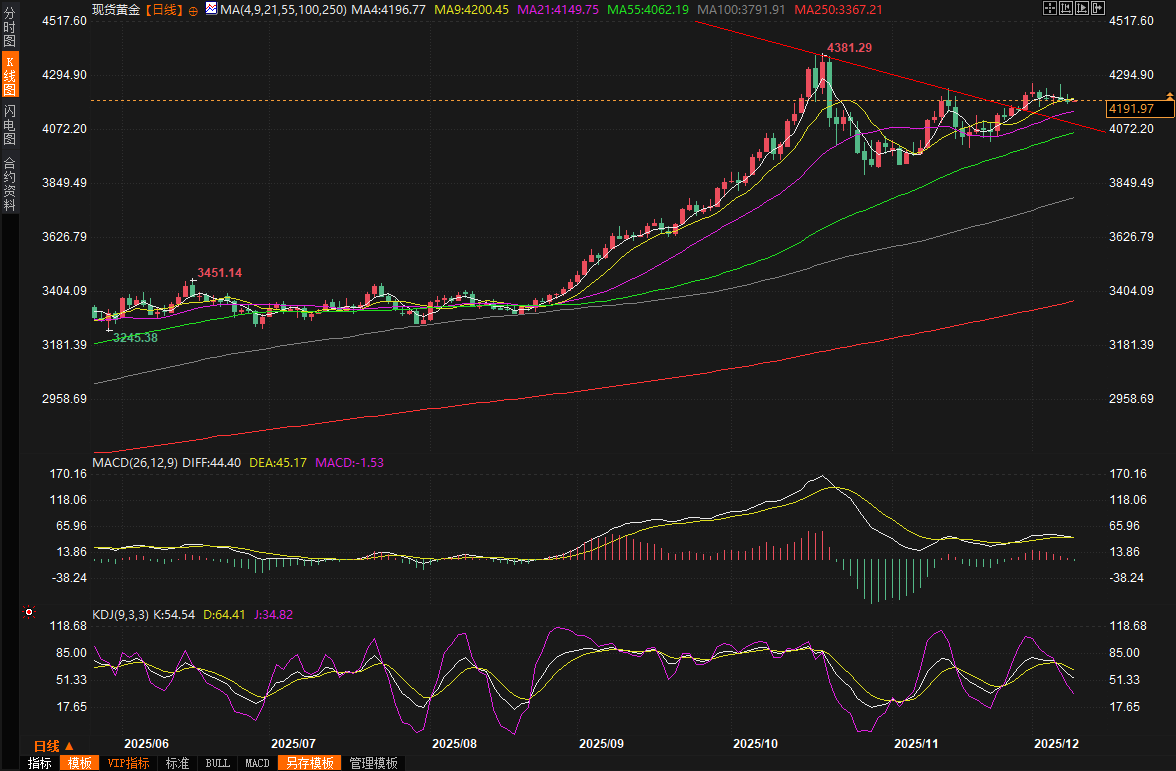Select the K线图 side tab

9,76
